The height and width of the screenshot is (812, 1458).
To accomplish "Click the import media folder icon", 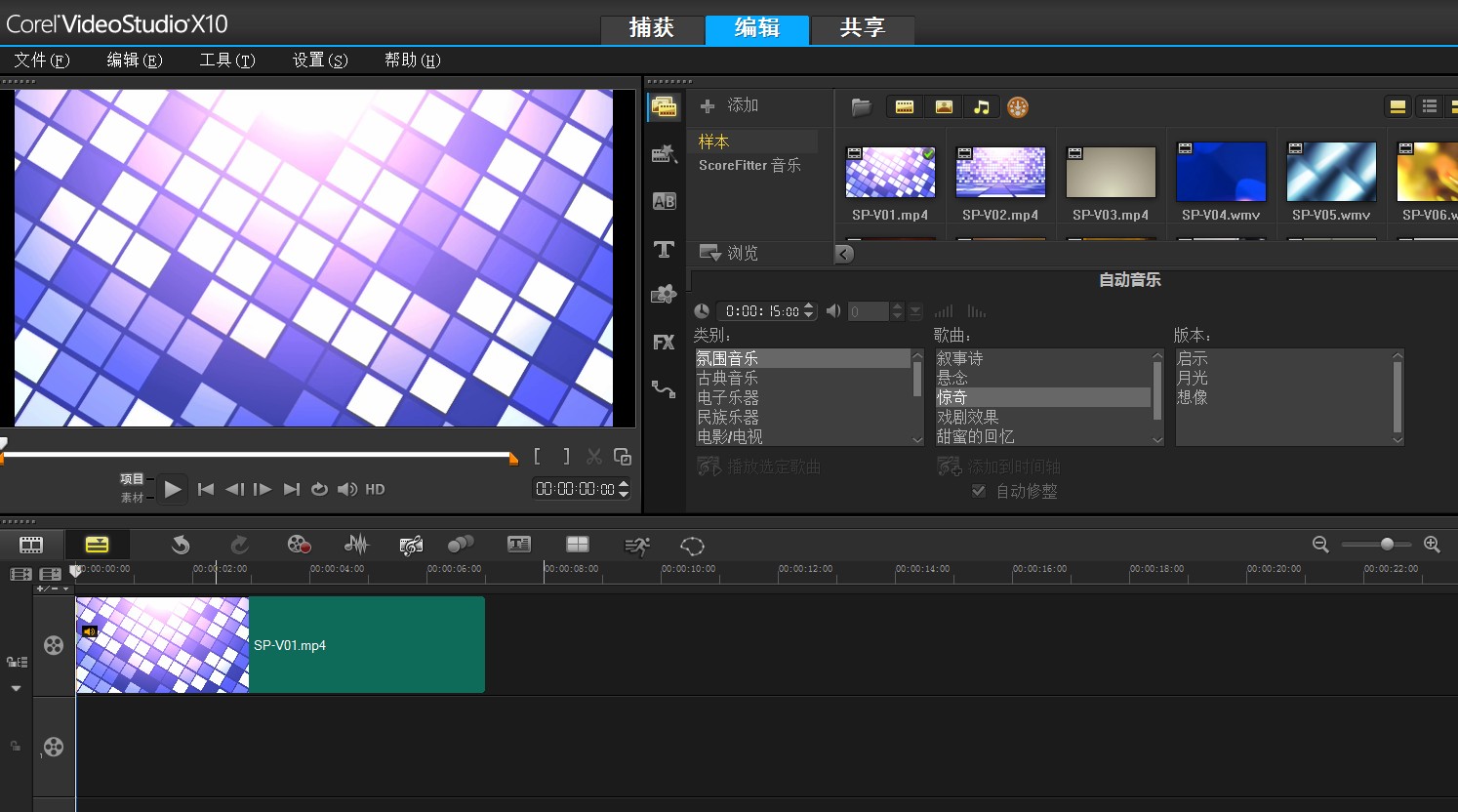I will (861, 106).
